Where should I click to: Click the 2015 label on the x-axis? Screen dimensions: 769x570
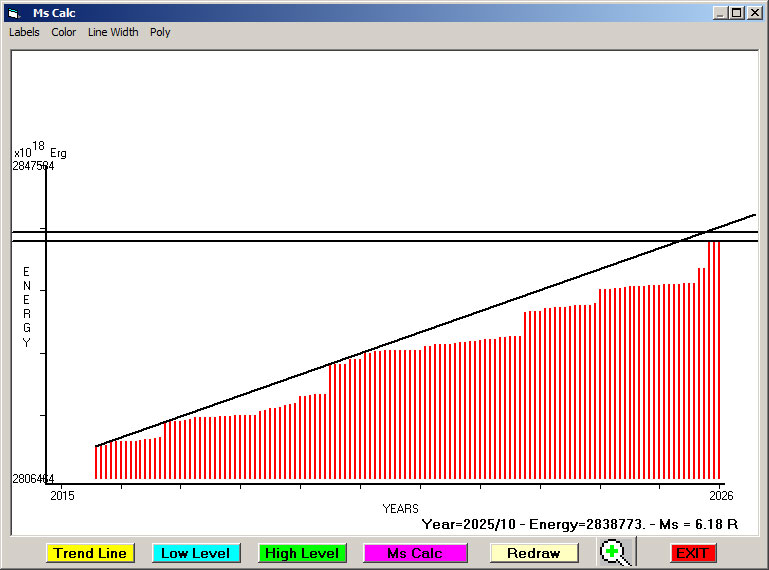(62, 495)
